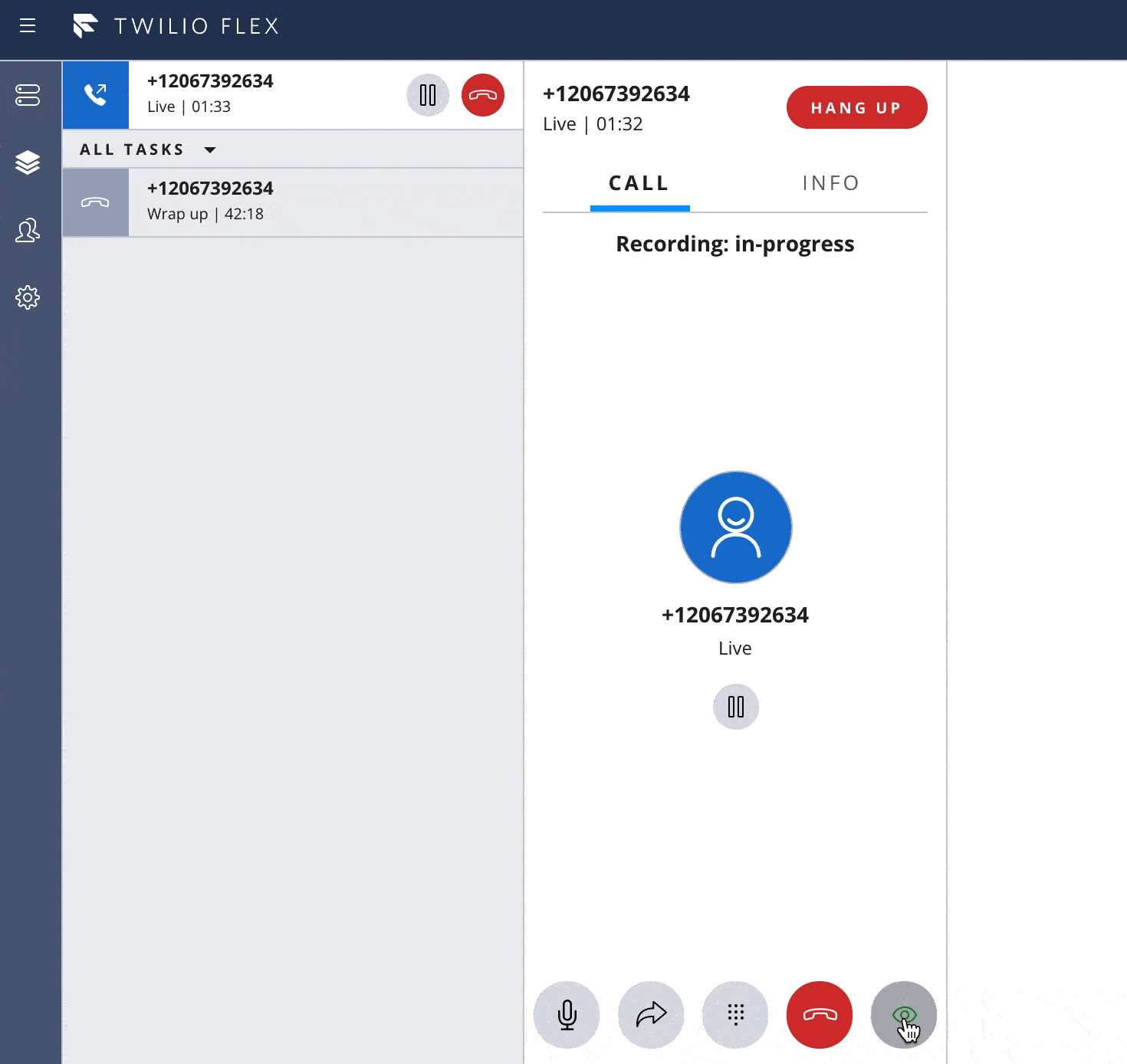The width and height of the screenshot is (1127, 1064).
Task: Mute the microphone
Action: 567,1015
